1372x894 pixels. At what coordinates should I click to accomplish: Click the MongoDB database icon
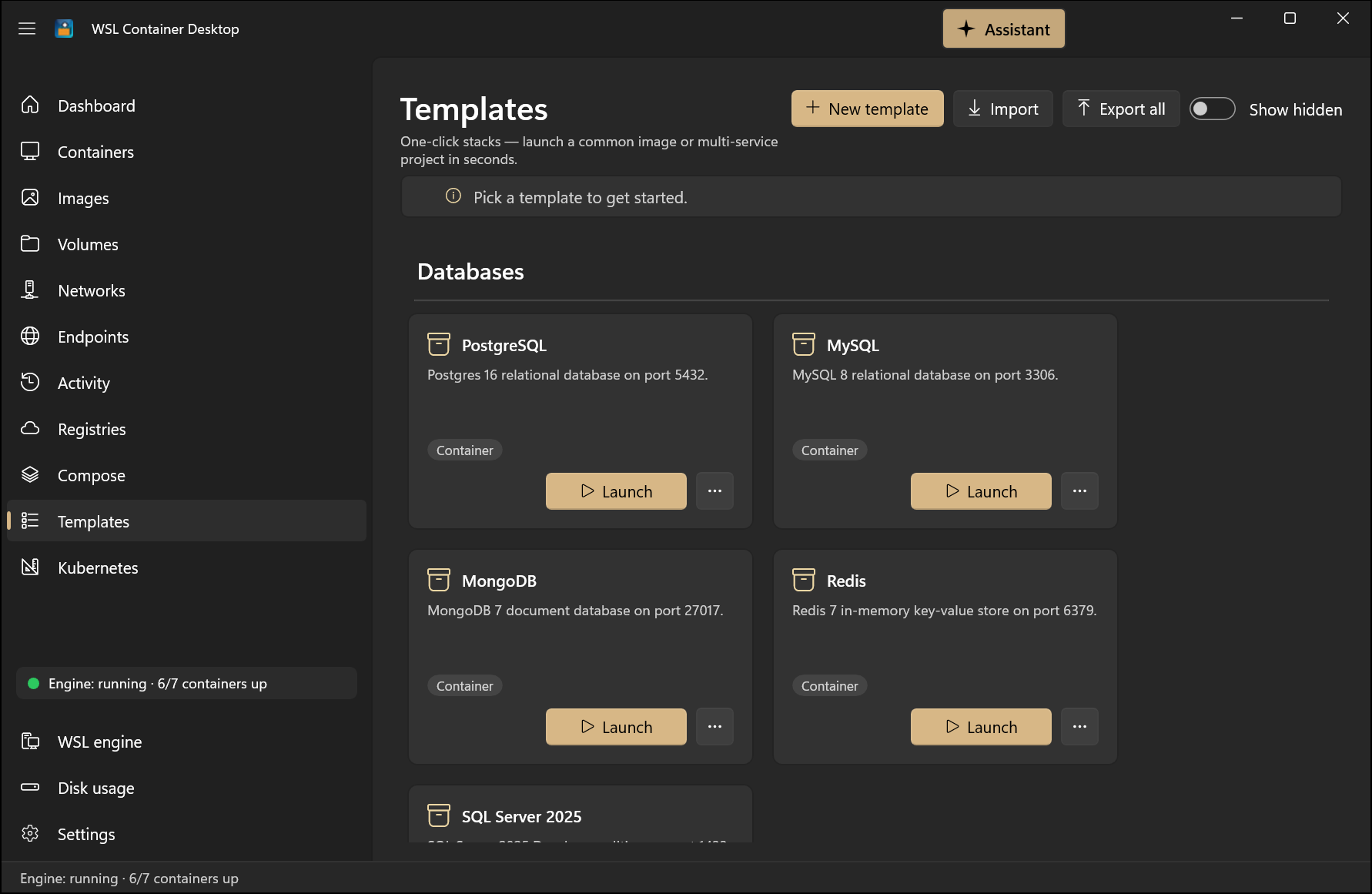439,580
